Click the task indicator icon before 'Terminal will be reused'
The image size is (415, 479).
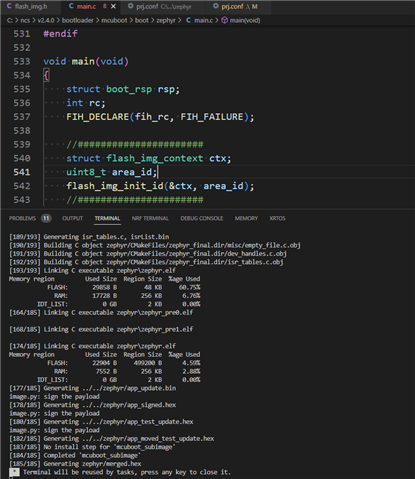tap(14, 472)
